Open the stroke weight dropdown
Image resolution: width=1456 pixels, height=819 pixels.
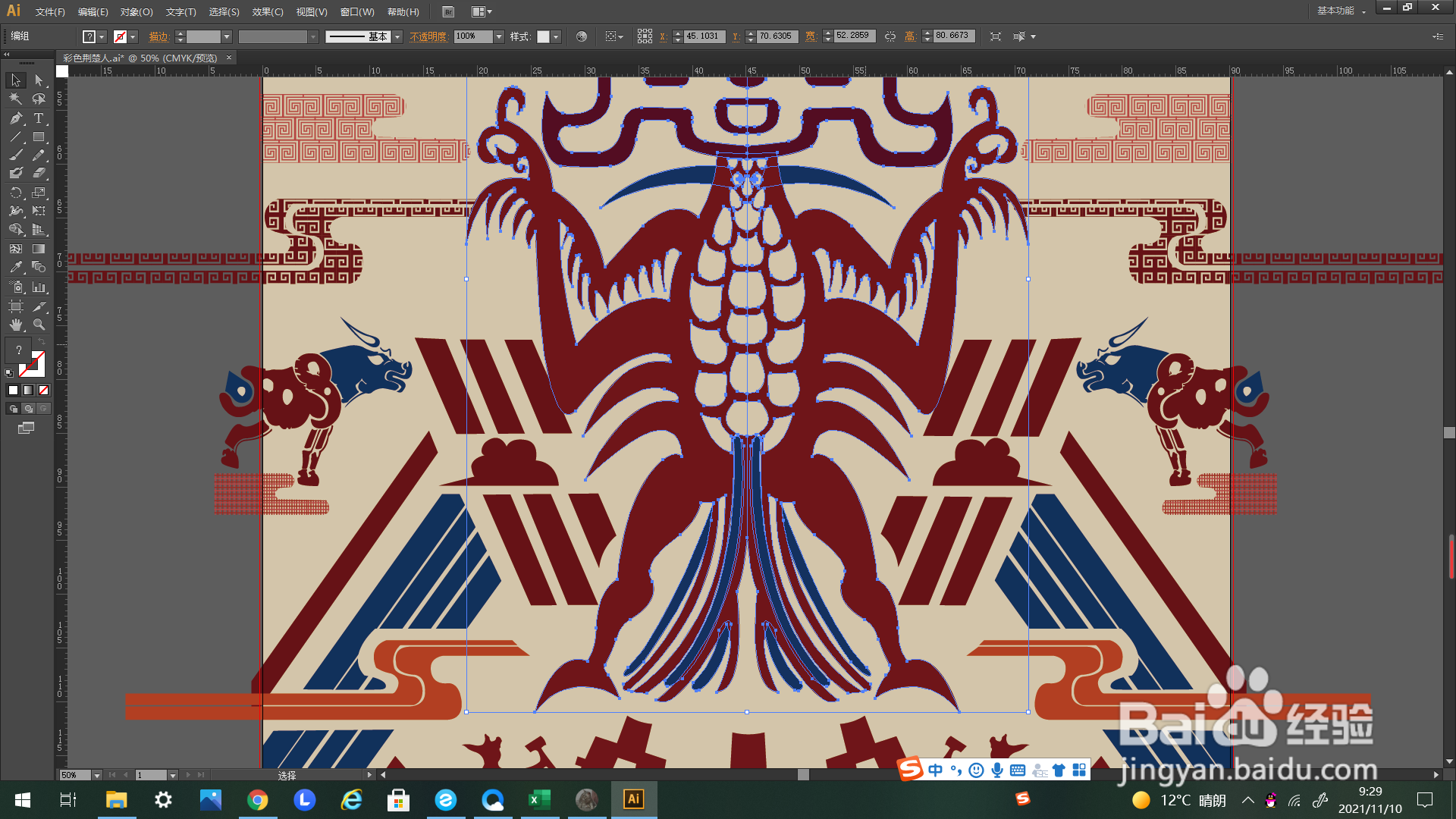tap(226, 36)
